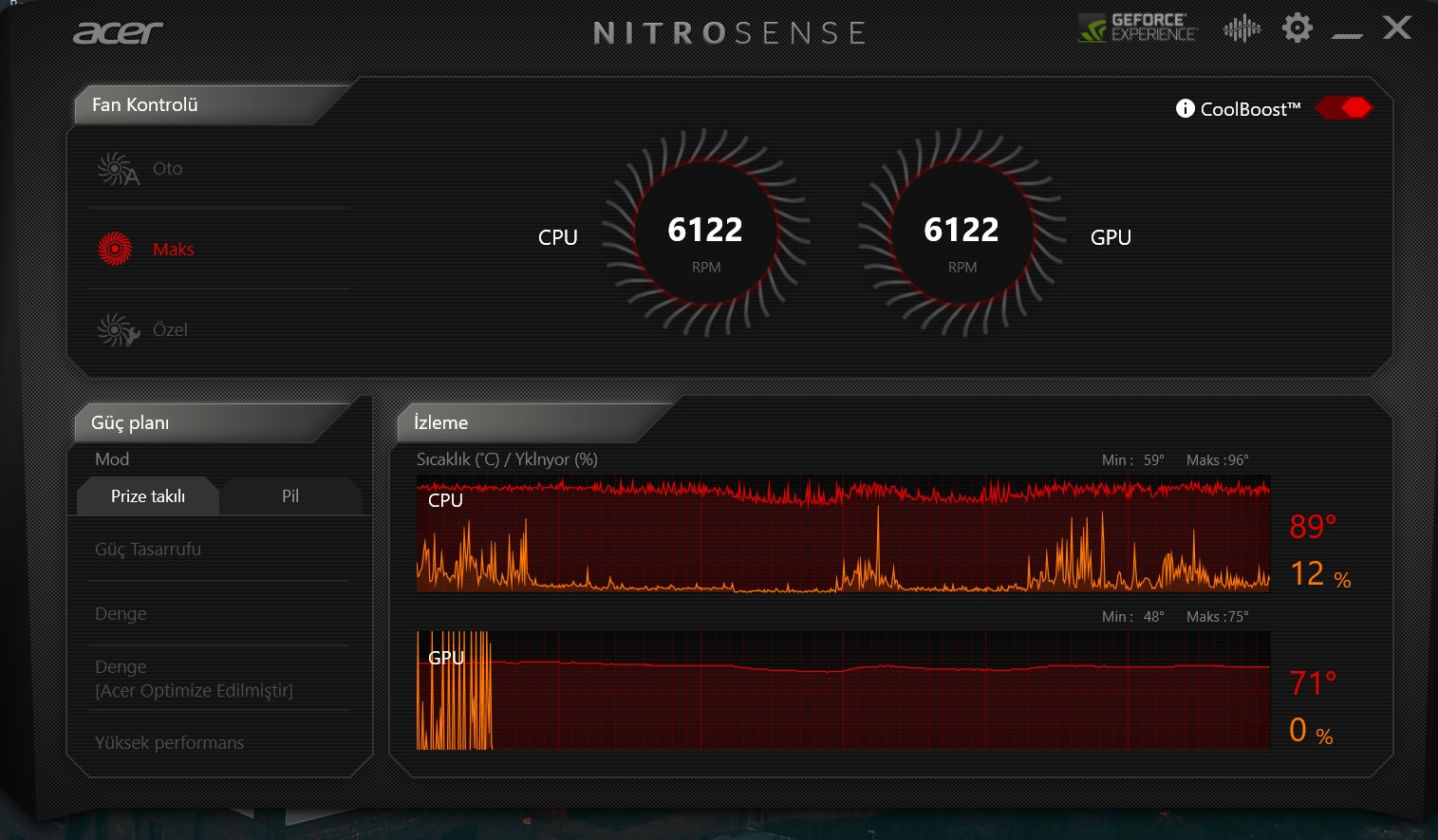The image size is (1438, 840).
Task: Click the GPU graph Maks :75° value
Action: pos(1218,617)
